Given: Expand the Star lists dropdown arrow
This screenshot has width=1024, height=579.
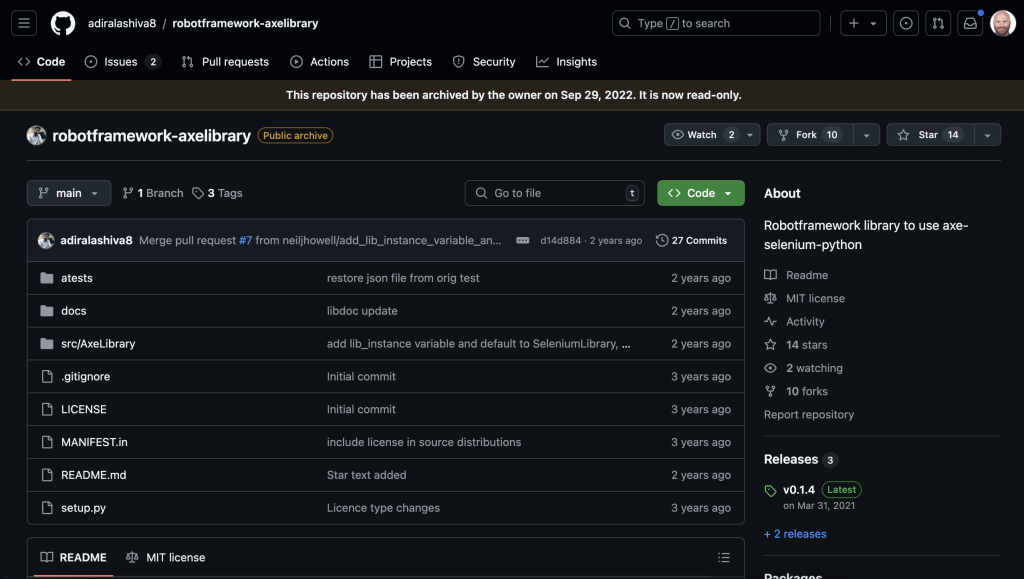Looking at the screenshot, I should pos(987,135).
